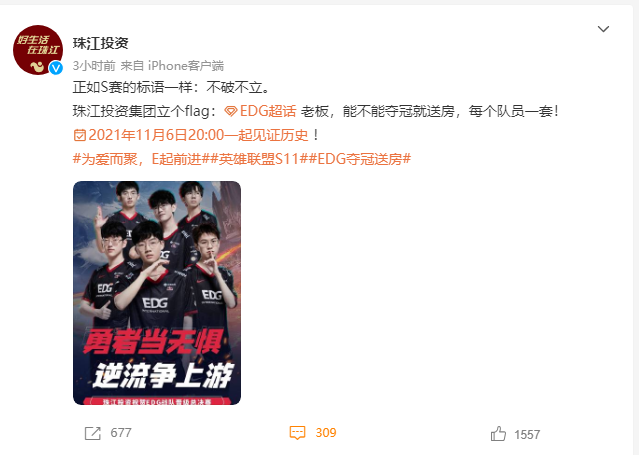Open the EDG超话 super topic link
The width and height of the screenshot is (639, 455).
click(x=268, y=111)
